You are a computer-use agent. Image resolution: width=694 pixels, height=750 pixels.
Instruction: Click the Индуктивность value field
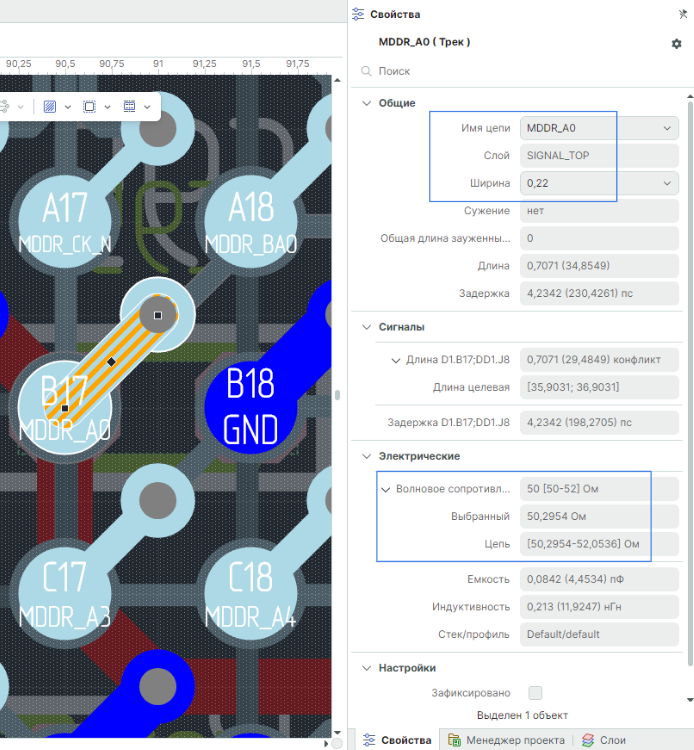point(599,607)
